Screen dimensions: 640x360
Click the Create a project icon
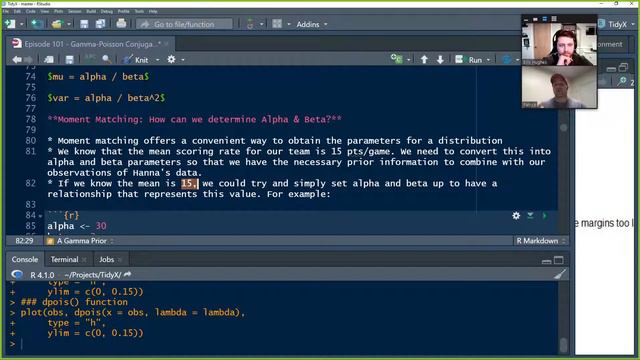click(37, 24)
